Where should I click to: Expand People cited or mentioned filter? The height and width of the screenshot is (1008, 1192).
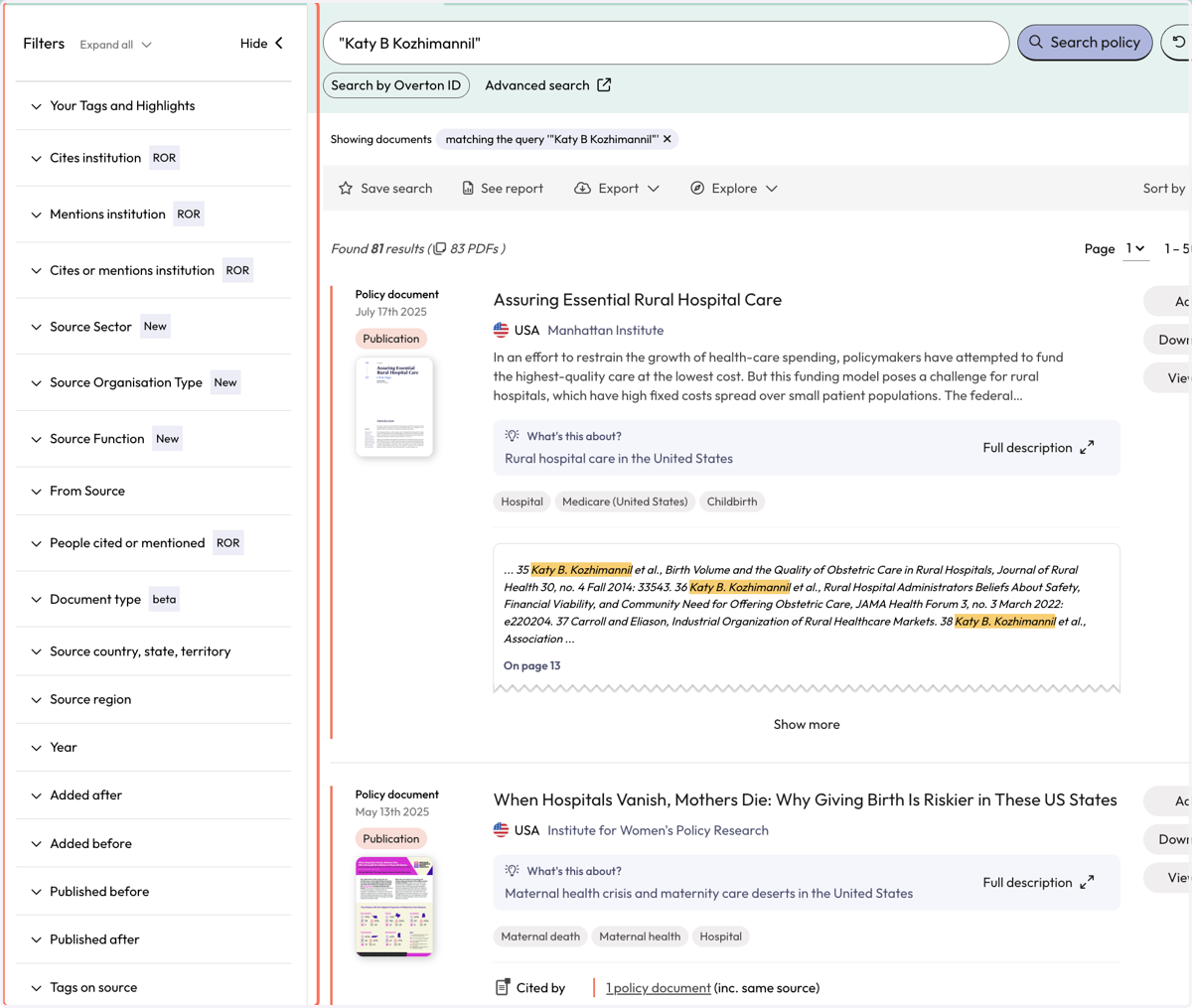click(x=154, y=543)
